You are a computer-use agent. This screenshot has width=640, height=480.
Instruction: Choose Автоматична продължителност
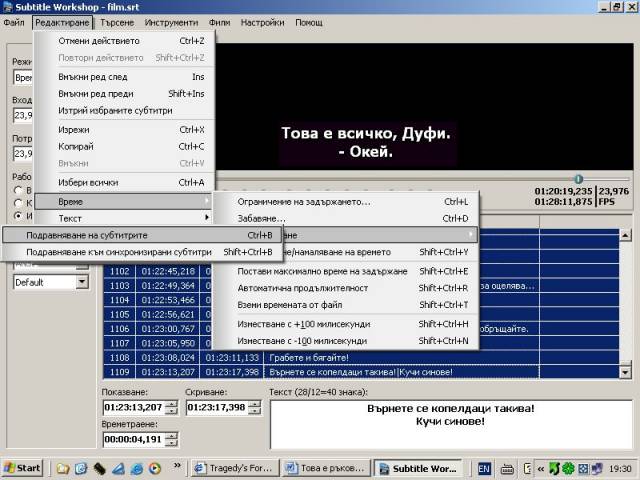(345, 288)
